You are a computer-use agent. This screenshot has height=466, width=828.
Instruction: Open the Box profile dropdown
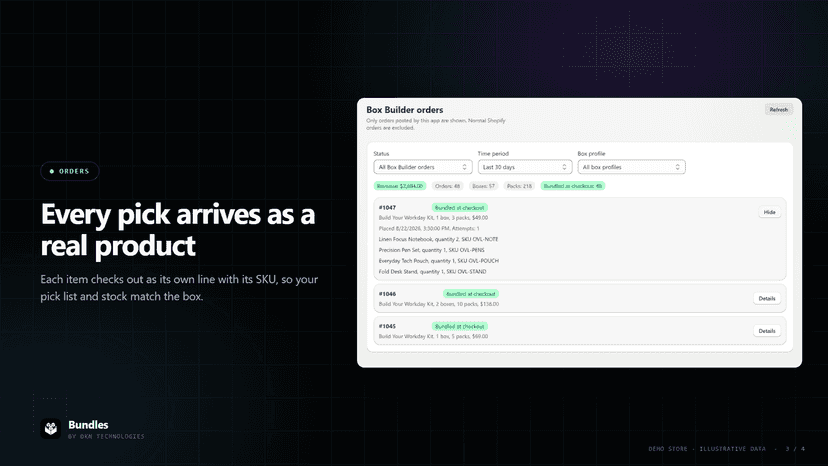coord(632,167)
